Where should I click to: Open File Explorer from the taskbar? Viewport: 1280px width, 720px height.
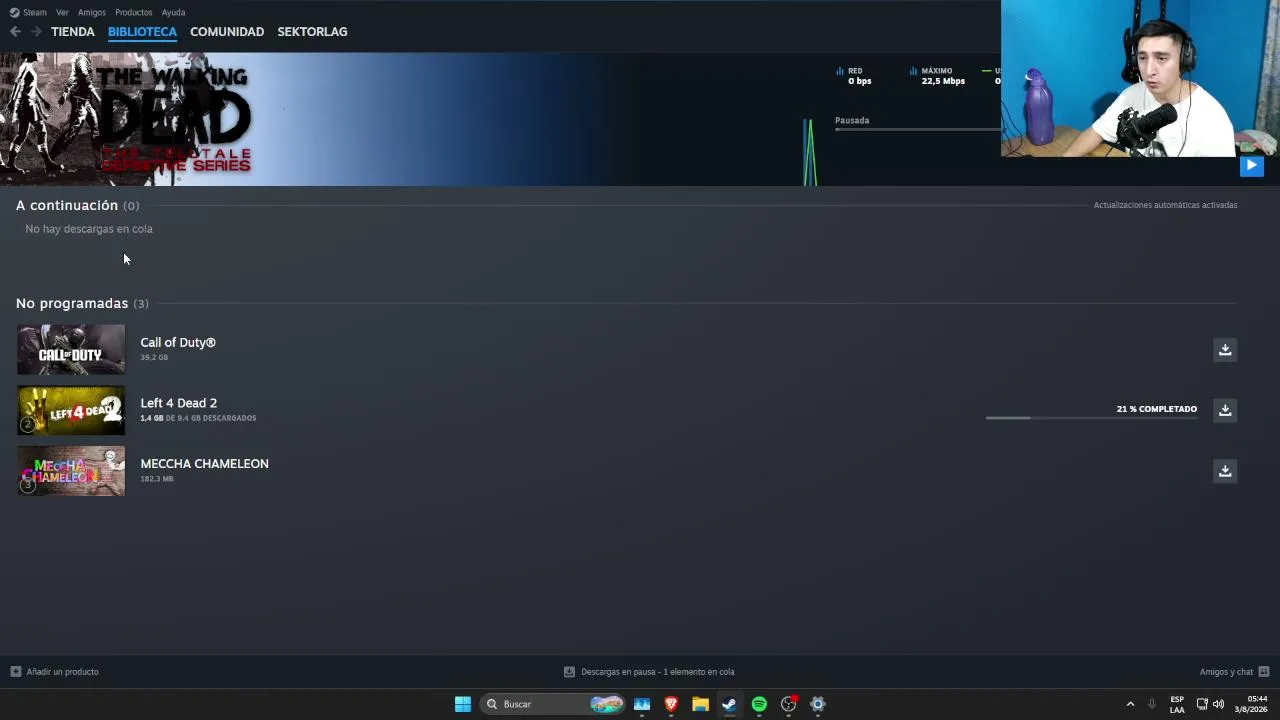[700, 704]
